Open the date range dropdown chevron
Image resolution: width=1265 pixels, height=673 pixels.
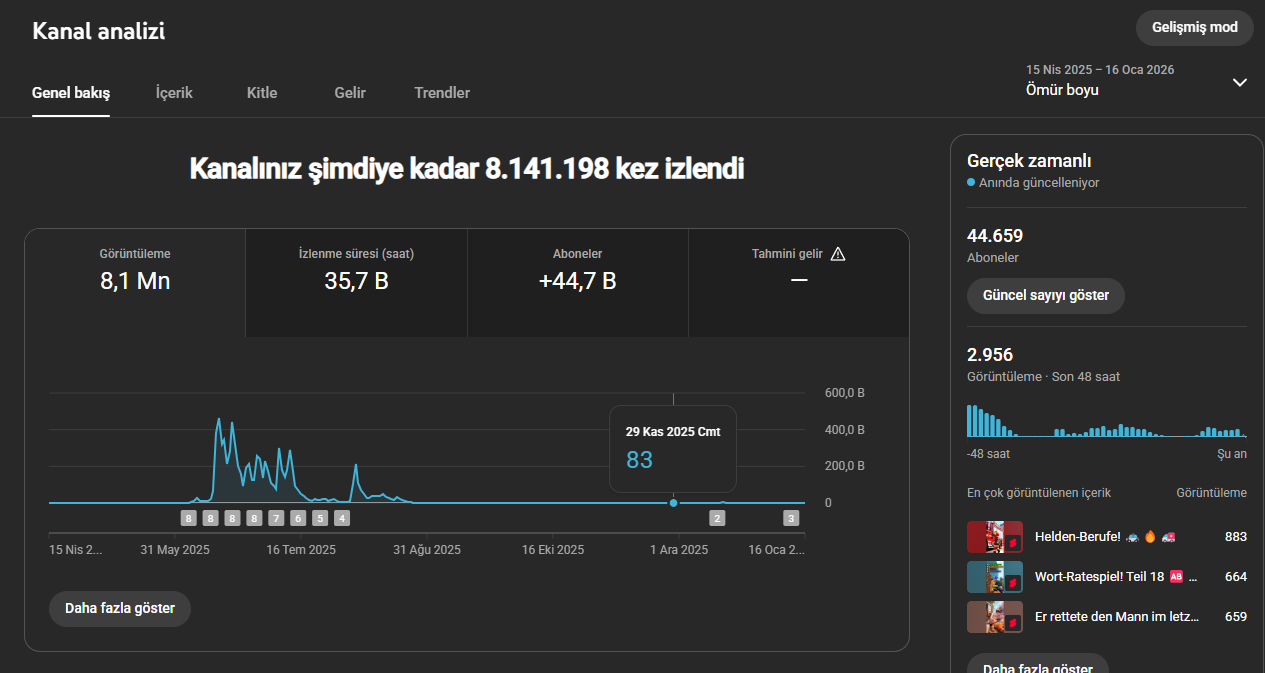tap(1240, 82)
